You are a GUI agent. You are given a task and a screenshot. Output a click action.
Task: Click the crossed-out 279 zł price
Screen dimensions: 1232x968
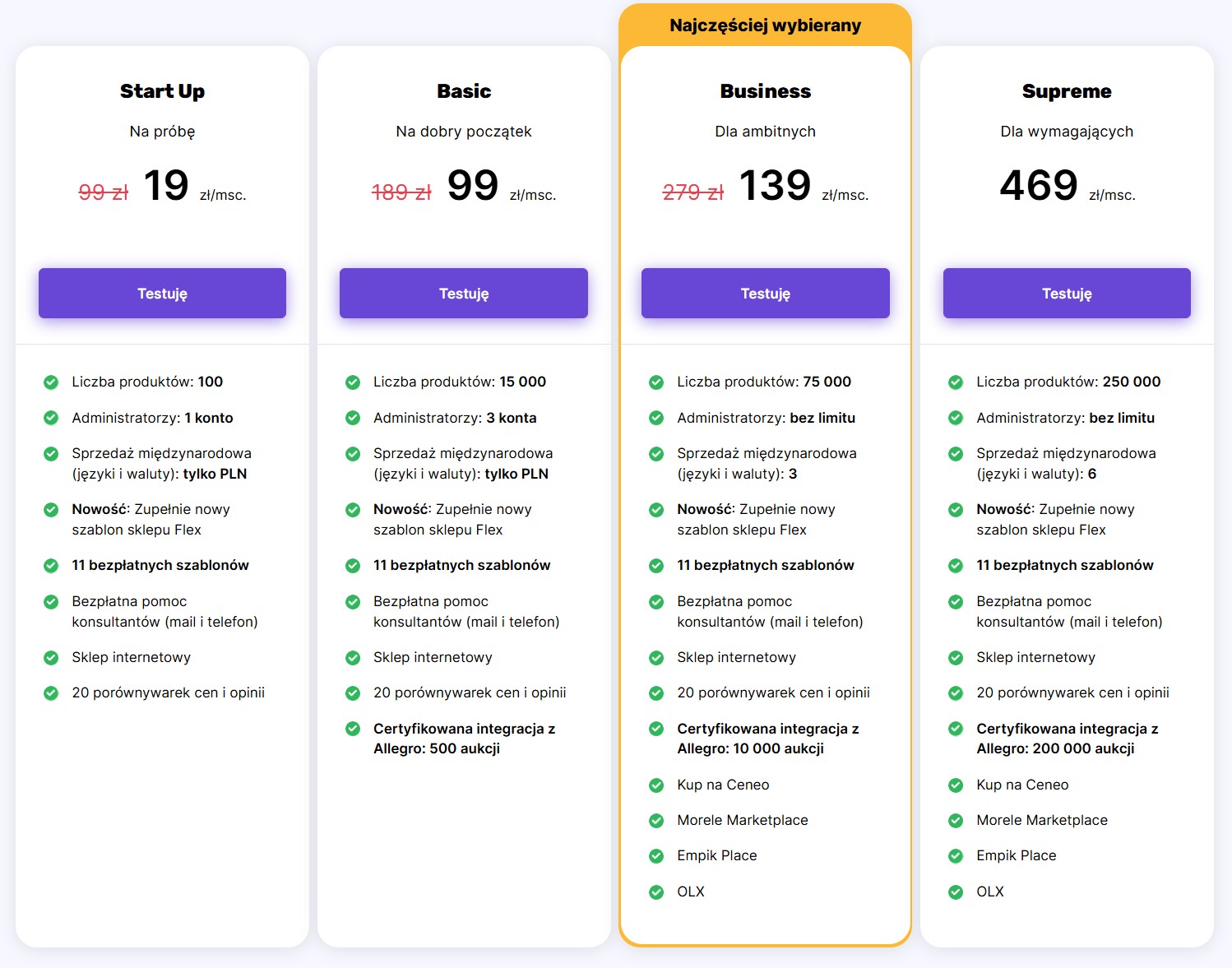point(692,192)
